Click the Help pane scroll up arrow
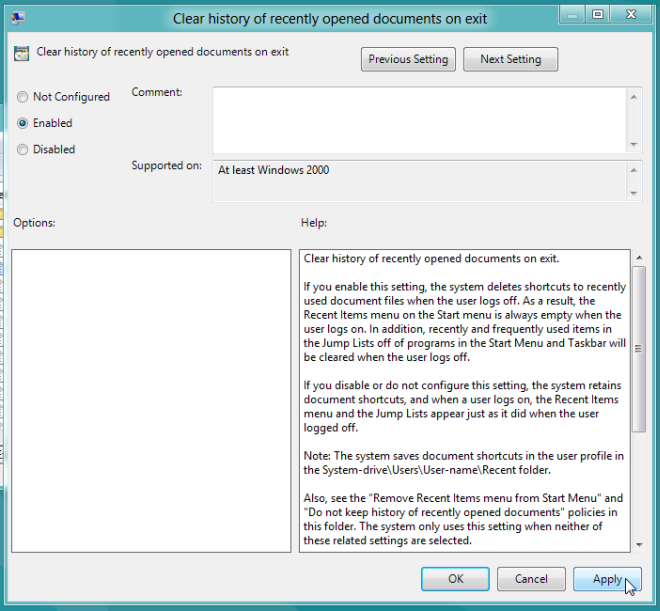The image size is (660, 611). tap(639, 258)
